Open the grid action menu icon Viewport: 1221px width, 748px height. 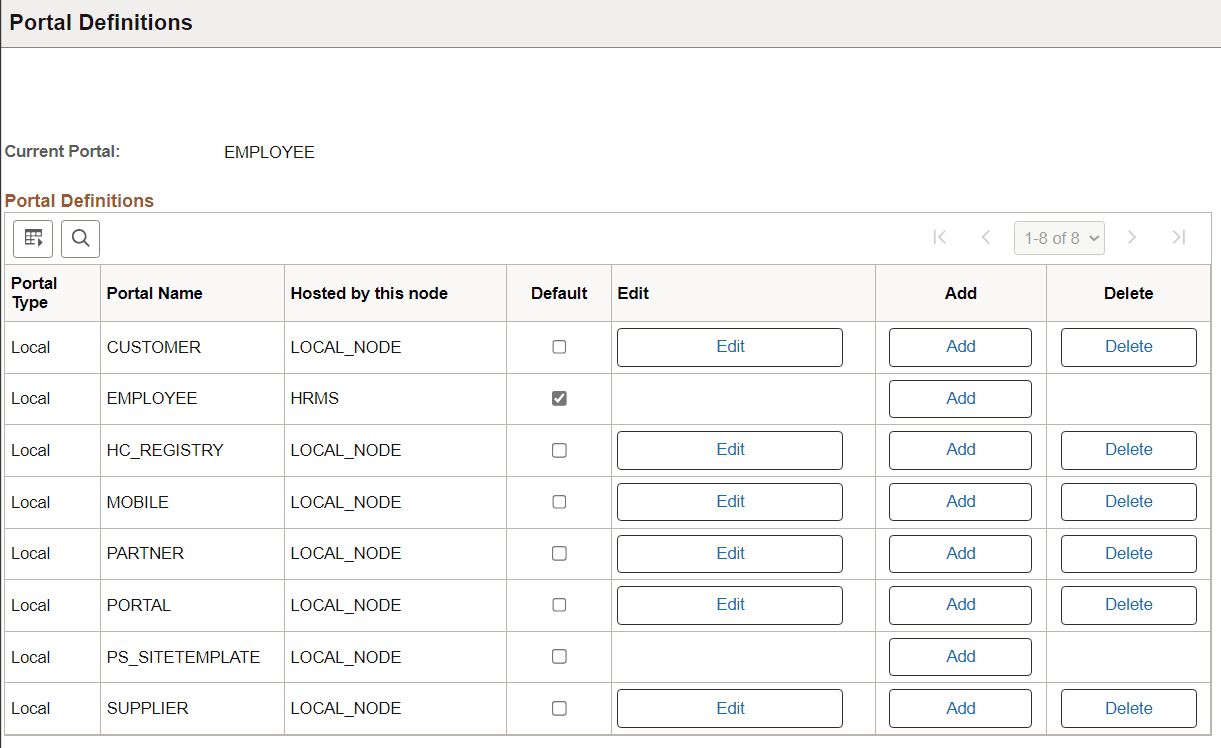(33, 238)
